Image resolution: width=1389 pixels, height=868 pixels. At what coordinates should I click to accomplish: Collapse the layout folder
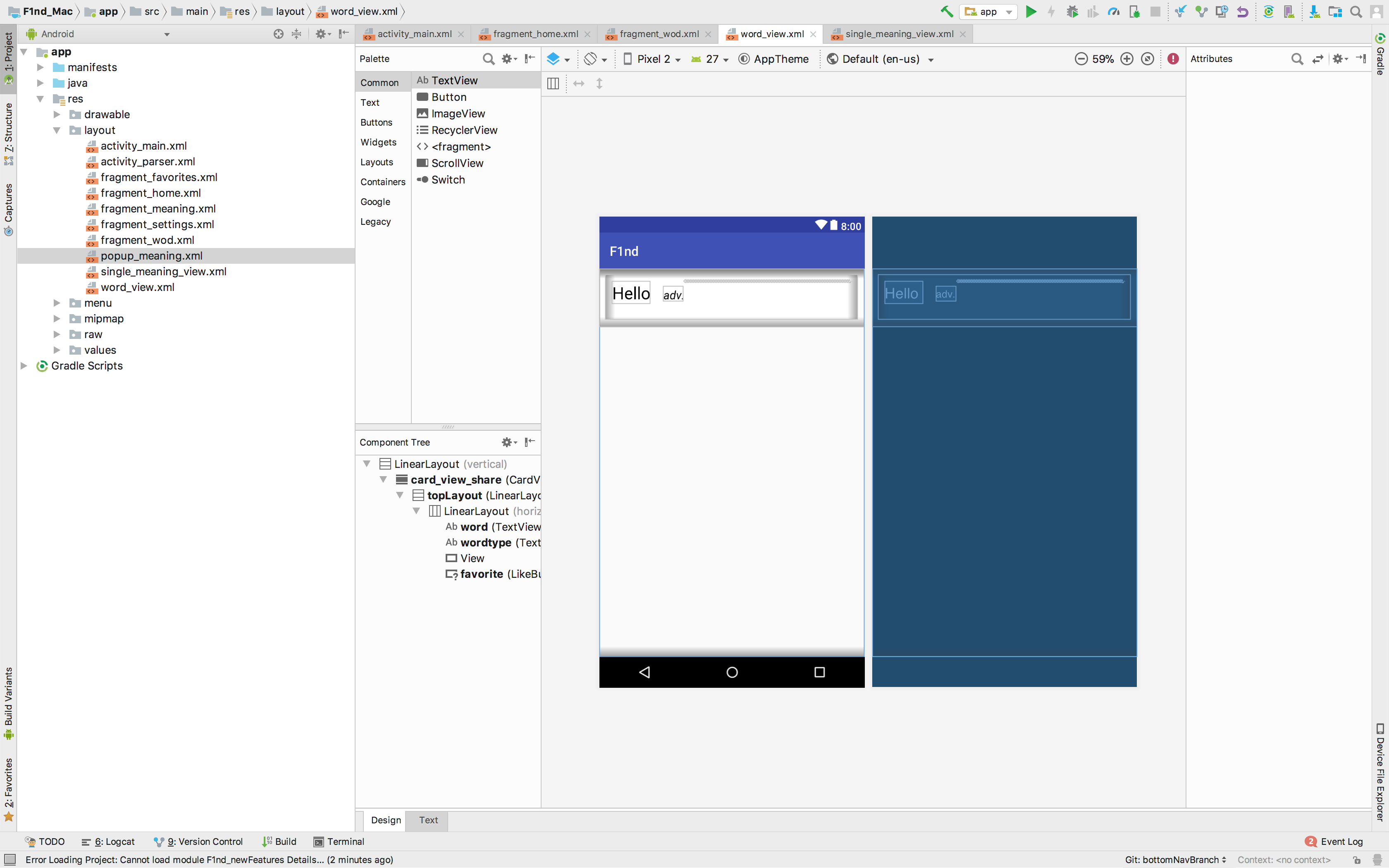tap(57, 130)
